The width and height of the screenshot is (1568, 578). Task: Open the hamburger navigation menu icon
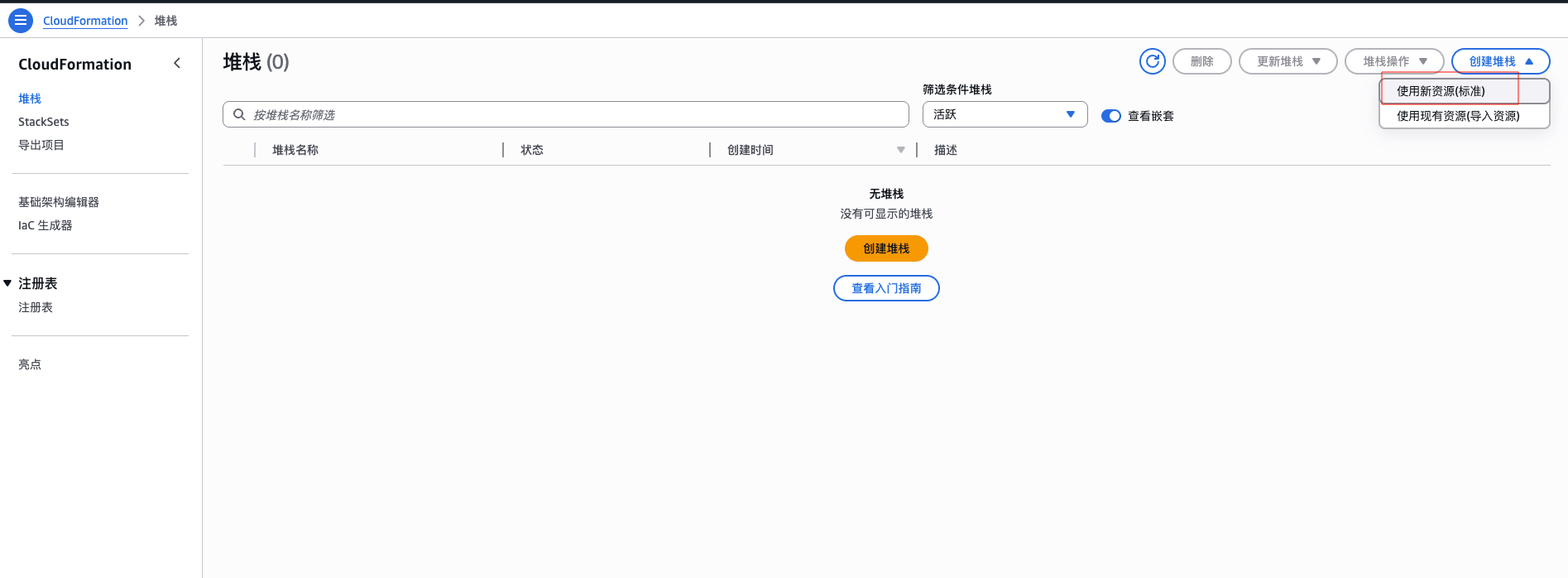point(21,20)
